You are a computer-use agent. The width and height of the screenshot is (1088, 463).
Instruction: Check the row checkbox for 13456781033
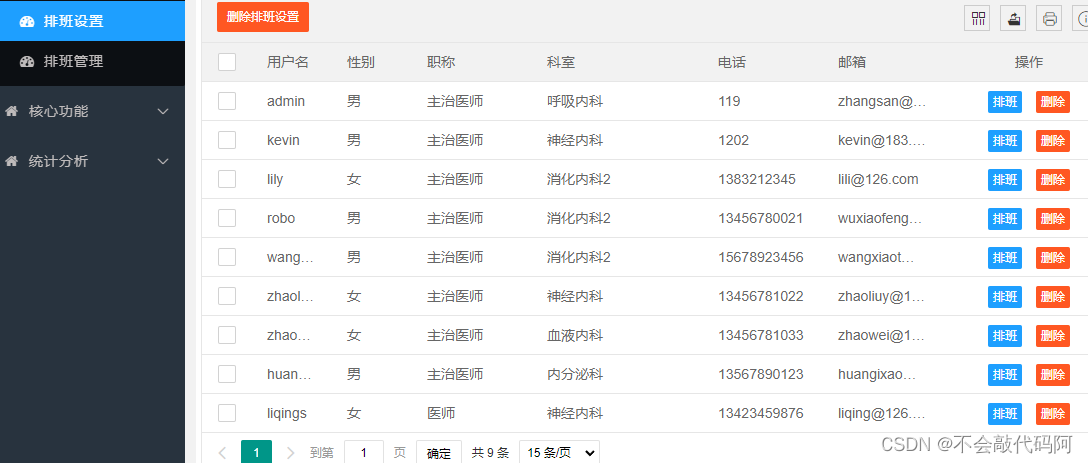tap(227, 335)
